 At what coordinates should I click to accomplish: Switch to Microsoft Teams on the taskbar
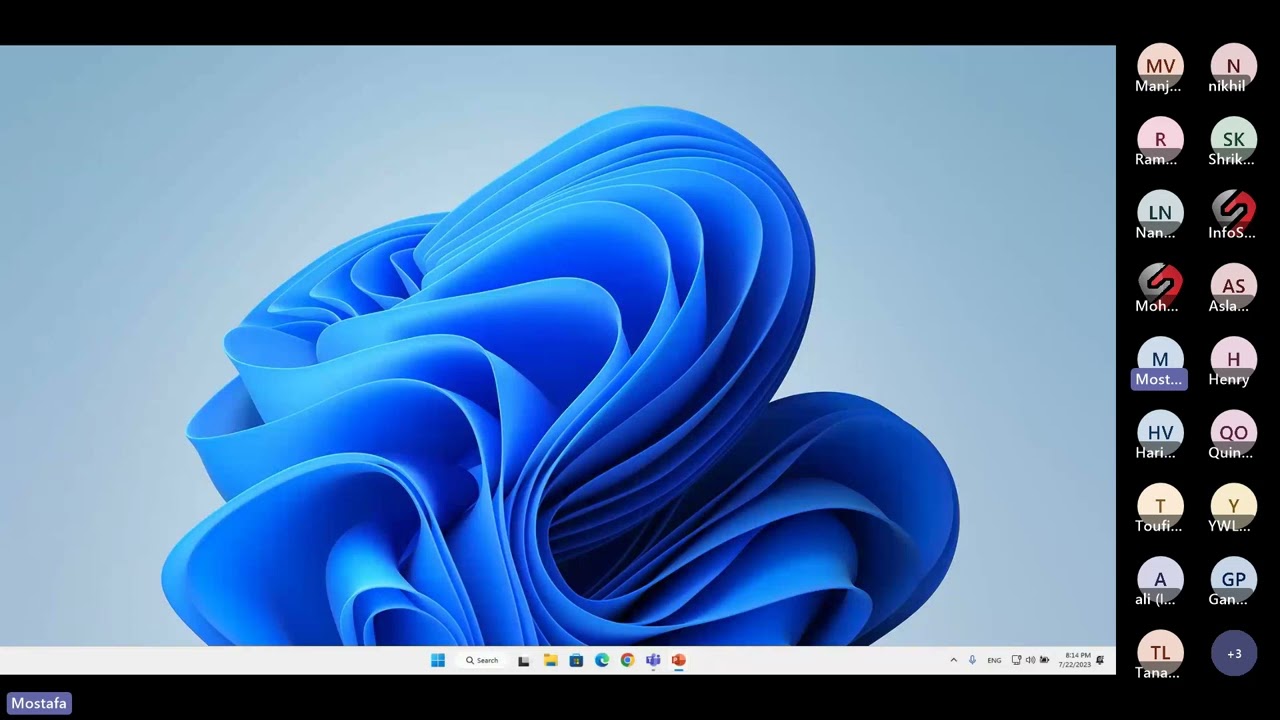pyautogui.click(x=653, y=660)
